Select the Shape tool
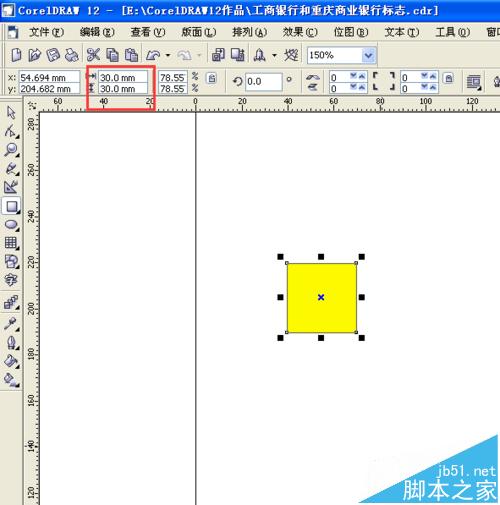 click(11, 131)
